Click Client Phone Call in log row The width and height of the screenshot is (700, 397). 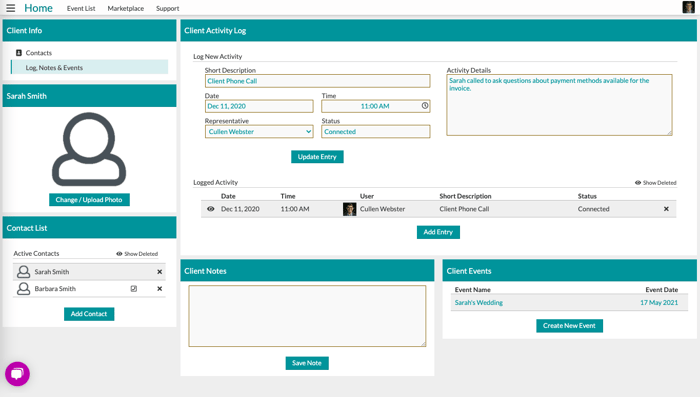tap(464, 209)
